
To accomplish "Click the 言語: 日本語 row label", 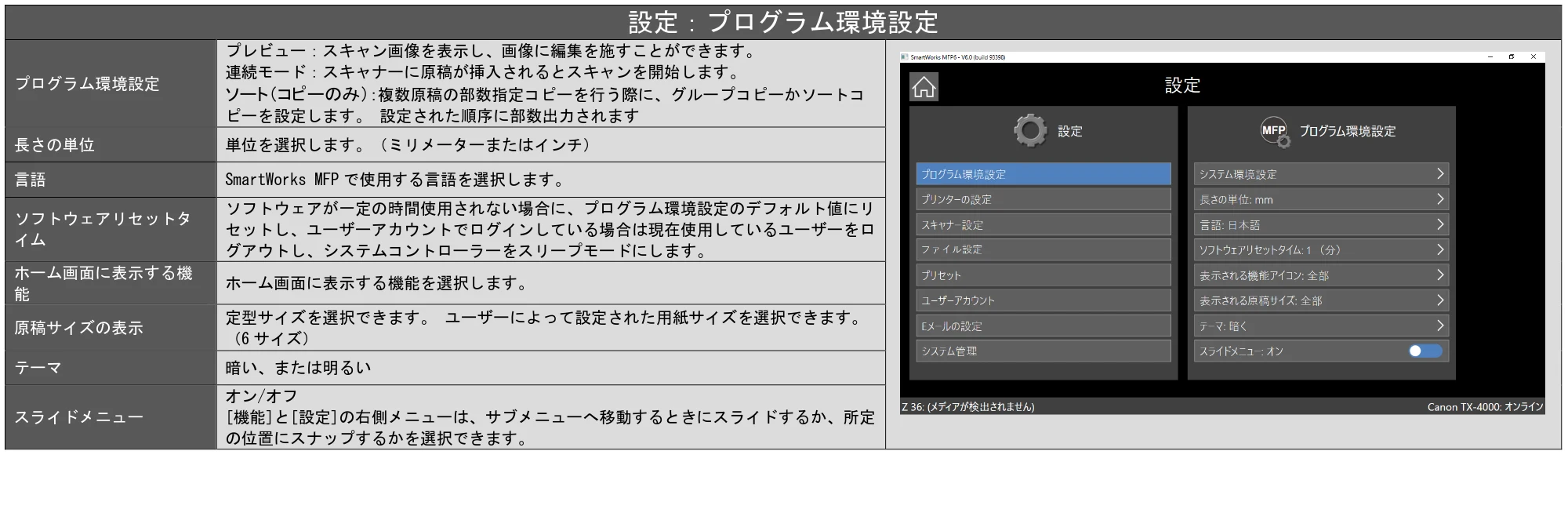I will click(1229, 224).
